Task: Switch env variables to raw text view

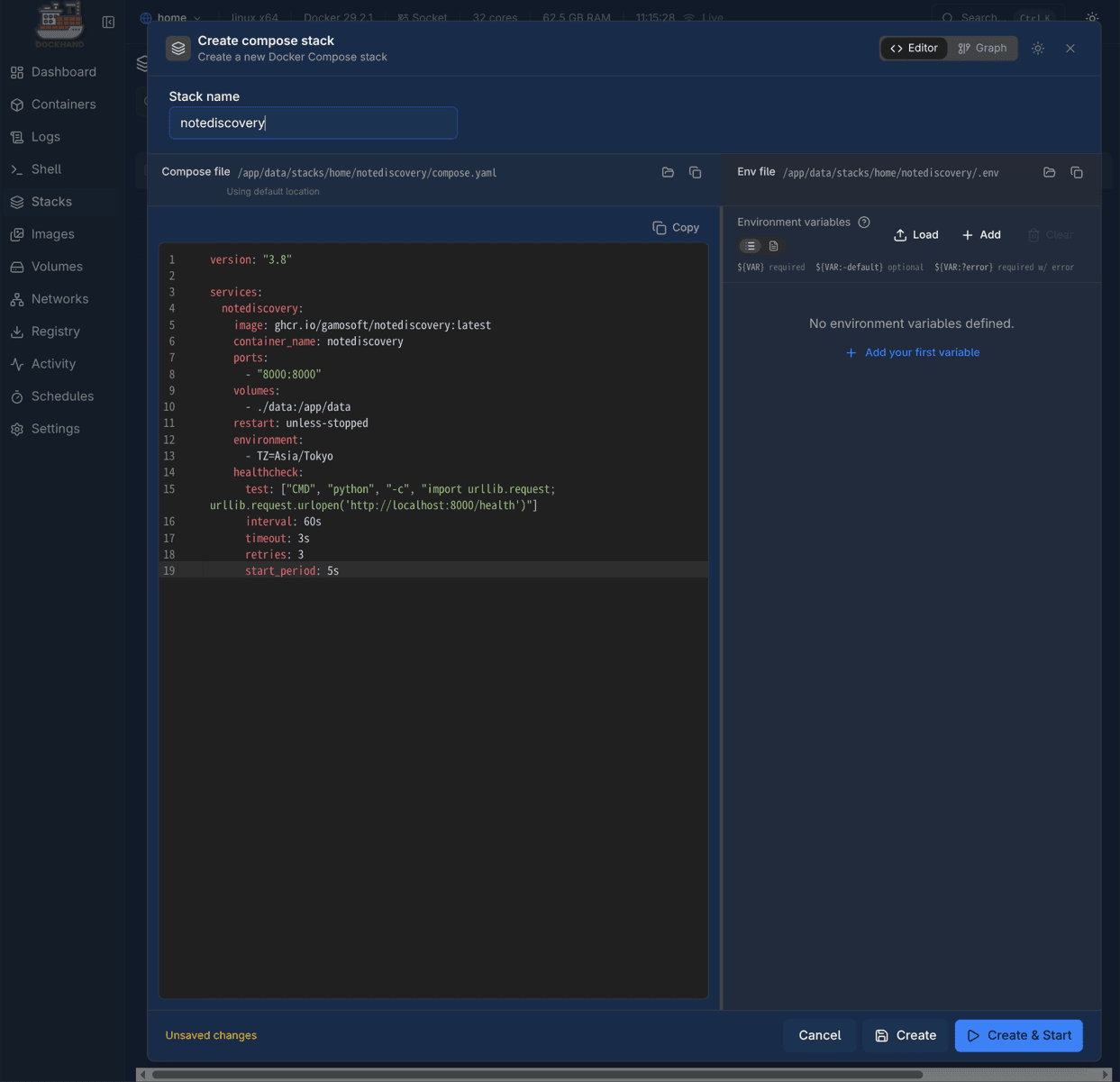Action: pyautogui.click(x=773, y=246)
